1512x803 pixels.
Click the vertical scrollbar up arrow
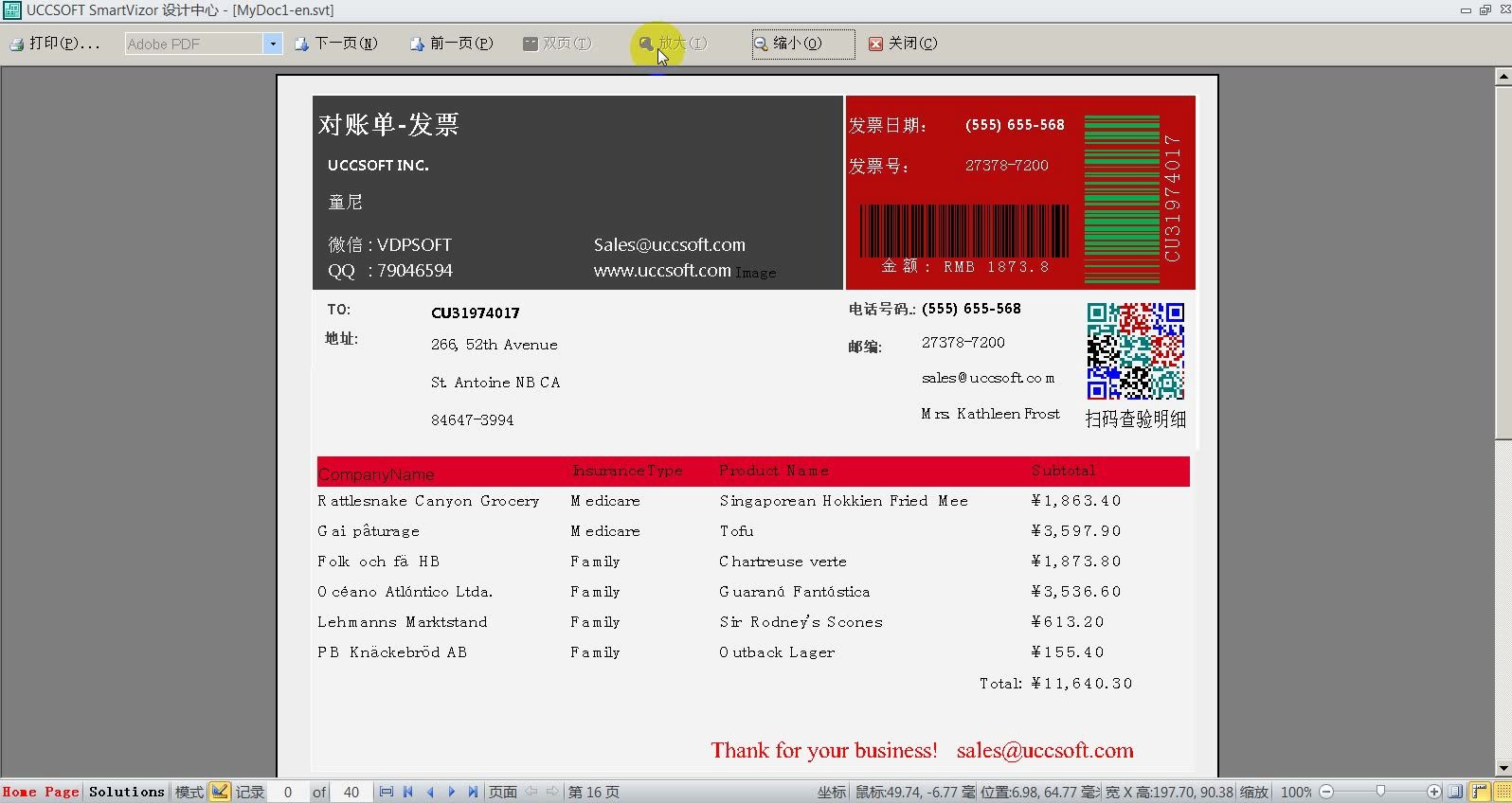coord(1503,77)
